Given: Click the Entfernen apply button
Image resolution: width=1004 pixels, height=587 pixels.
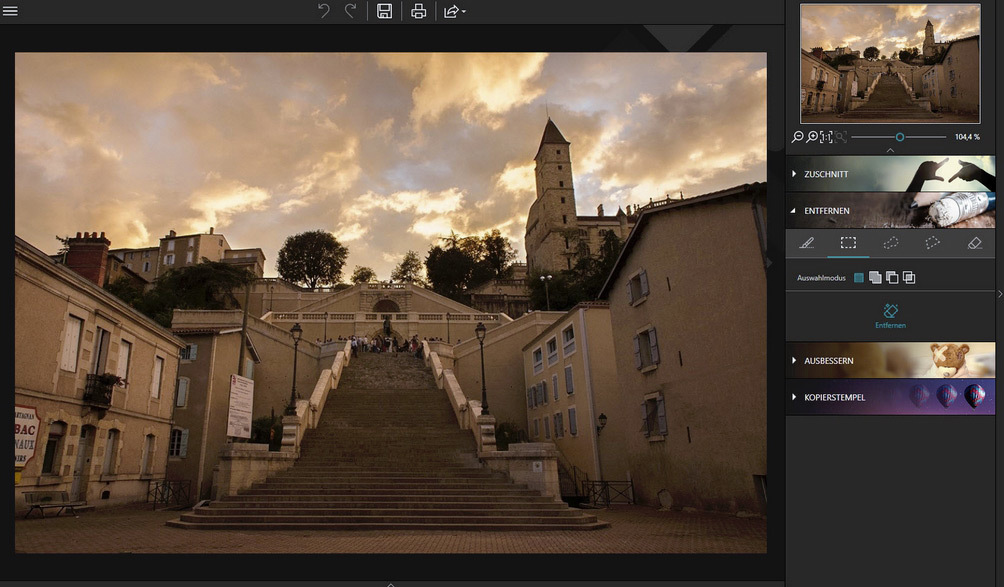Looking at the screenshot, I should (890, 316).
